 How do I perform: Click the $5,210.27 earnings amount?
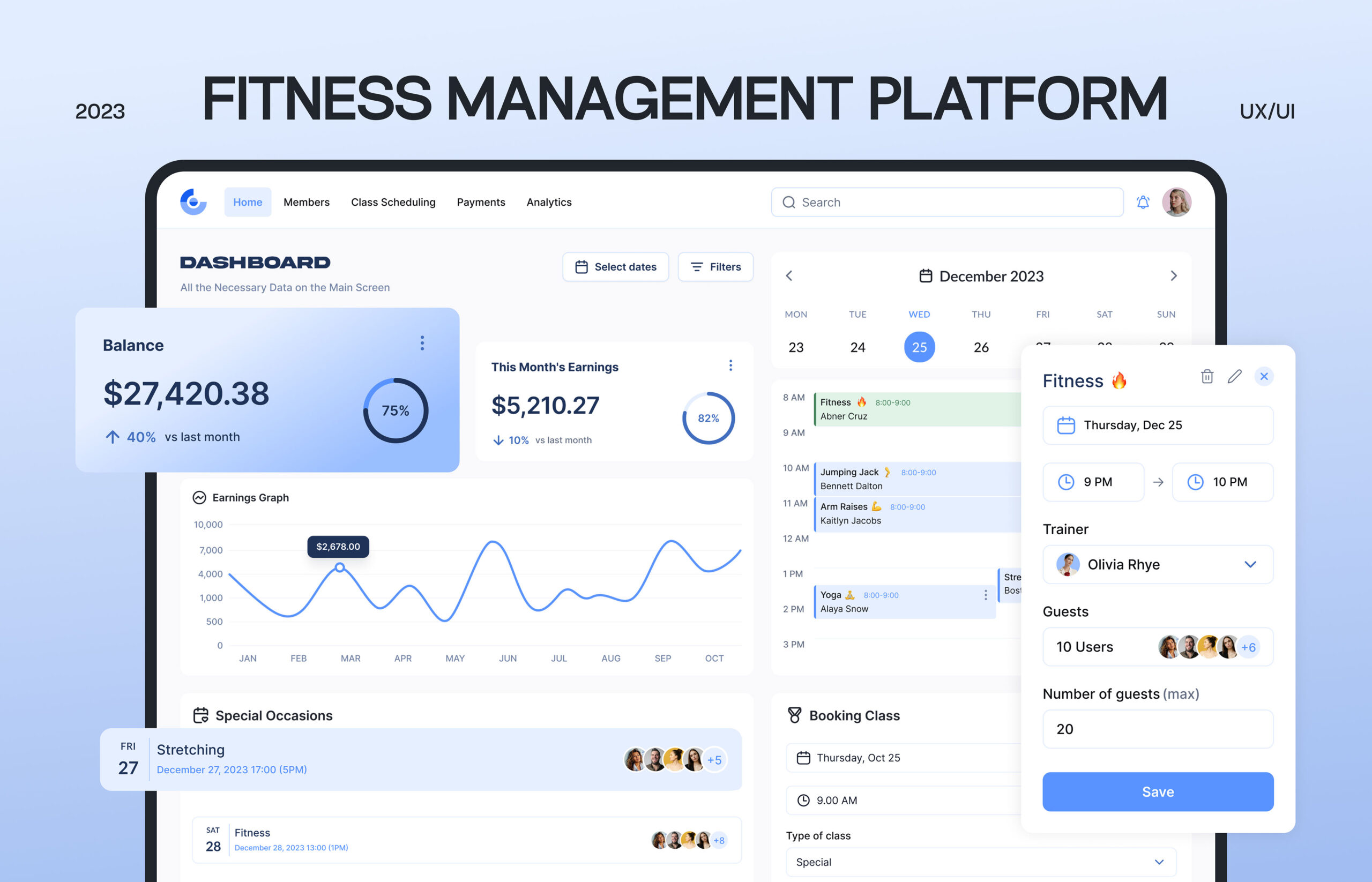coord(546,406)
